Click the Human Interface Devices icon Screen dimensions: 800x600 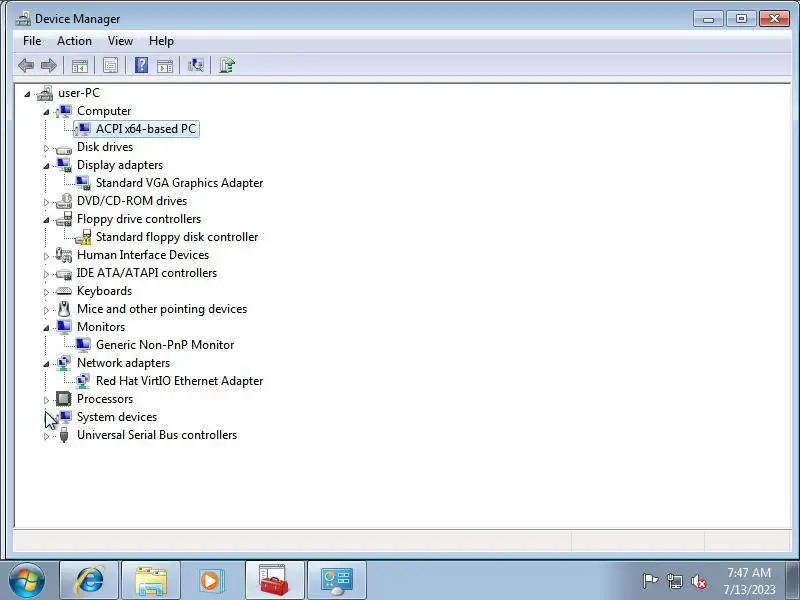(64, 255)
